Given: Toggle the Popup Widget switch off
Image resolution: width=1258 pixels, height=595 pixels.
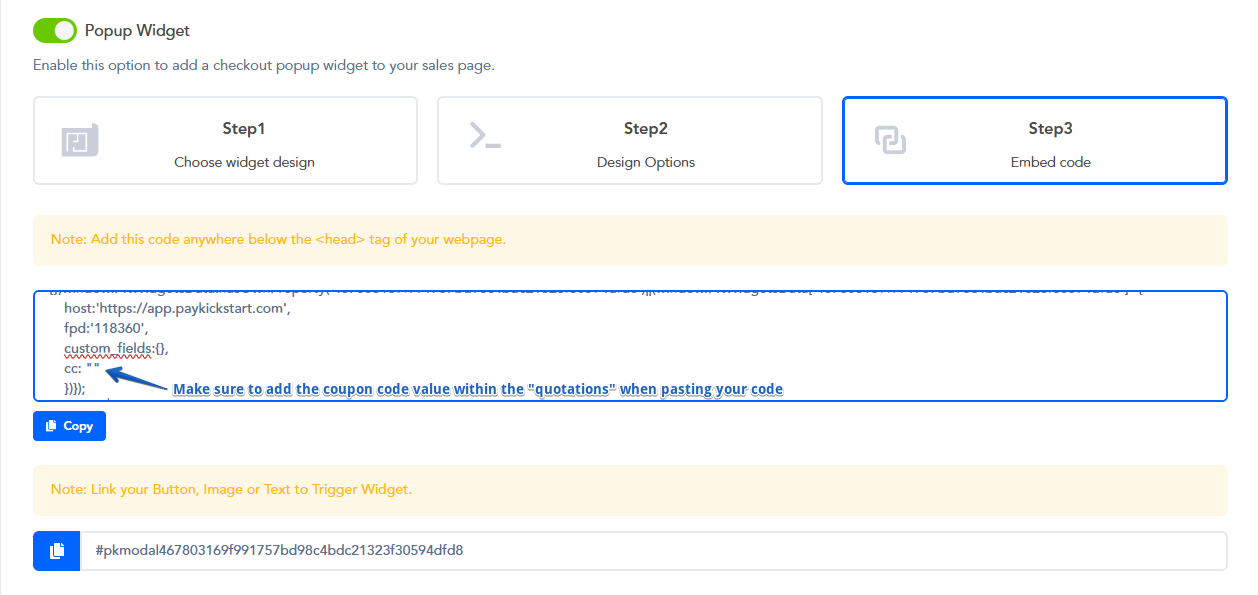Looking at the screenshot, I should [x=54, y=31].
